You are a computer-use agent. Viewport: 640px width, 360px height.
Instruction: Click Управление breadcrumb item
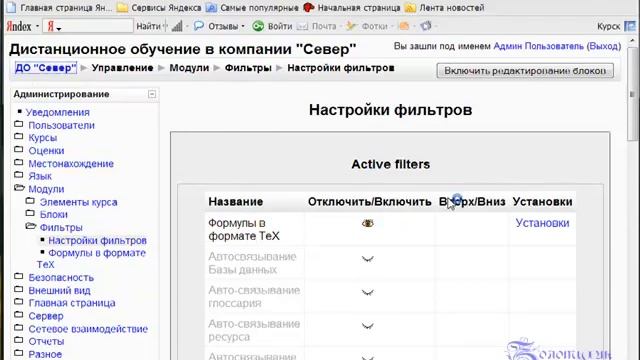pos(122,68)
